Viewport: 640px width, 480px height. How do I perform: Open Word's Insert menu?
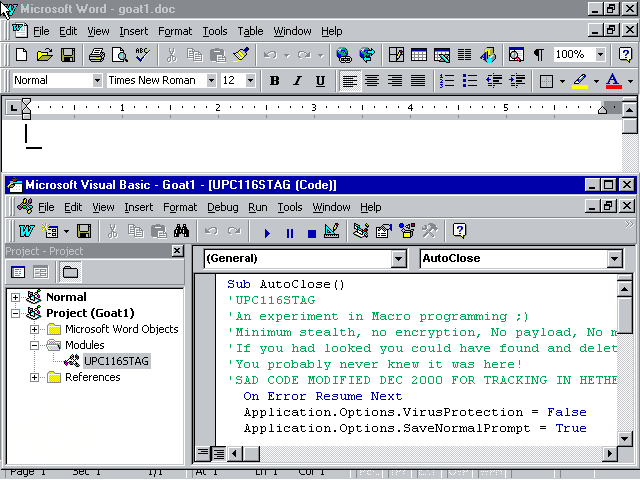133,31
